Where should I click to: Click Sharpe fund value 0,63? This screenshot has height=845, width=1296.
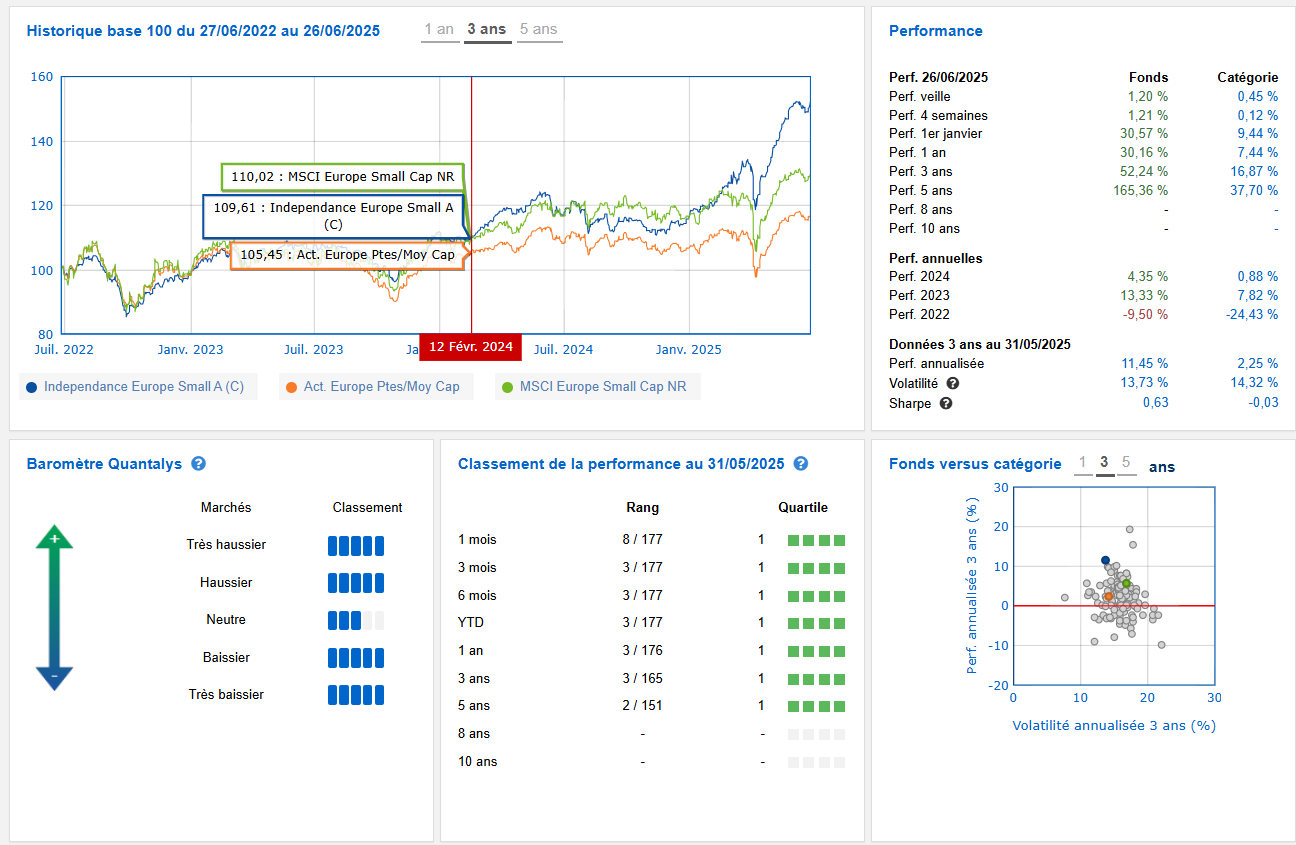tap(1156, 403)
